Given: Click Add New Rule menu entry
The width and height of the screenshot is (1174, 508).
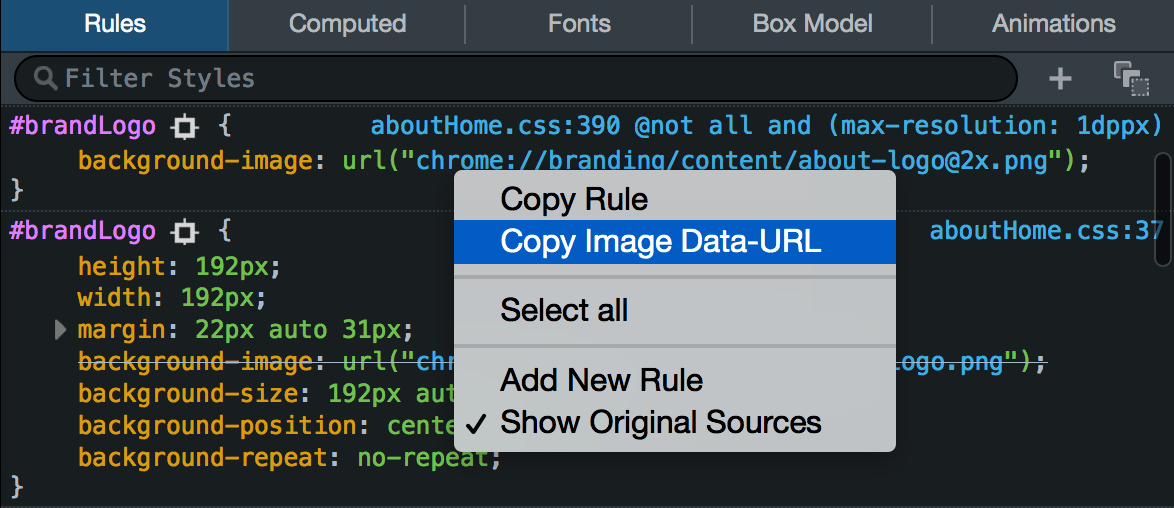Looking at the screenshot, I should (601, 380).
